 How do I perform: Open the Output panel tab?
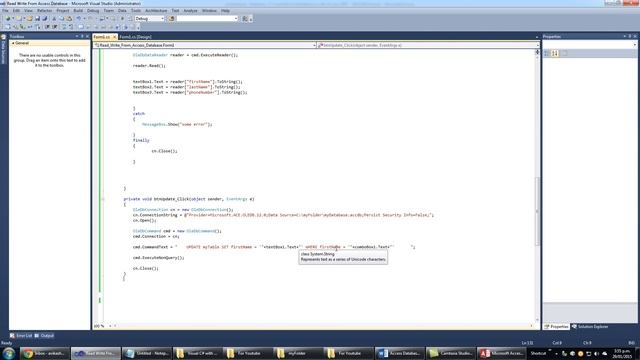pos(44,336)
